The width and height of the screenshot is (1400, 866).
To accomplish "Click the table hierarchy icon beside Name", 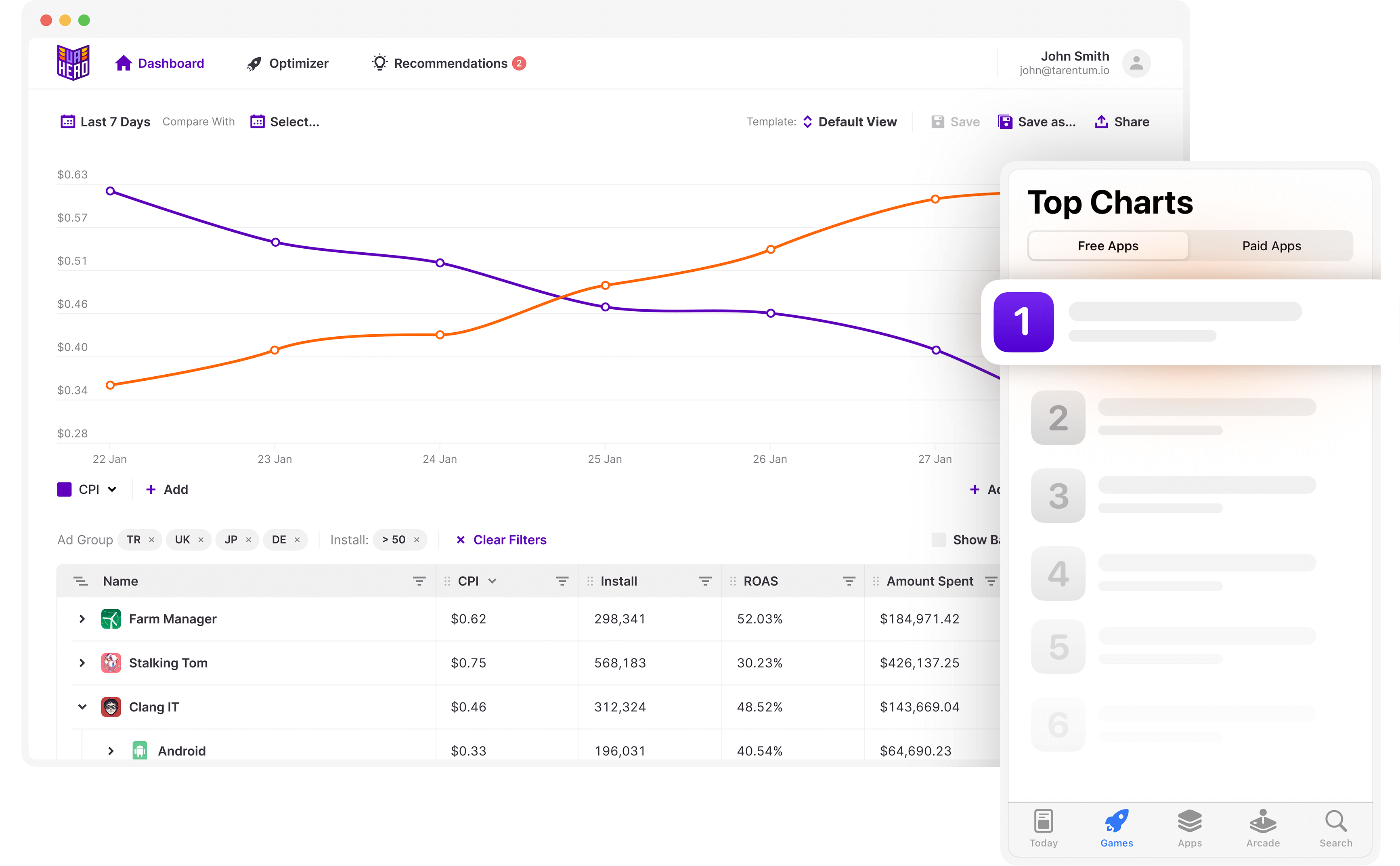I will tap(81, 581).
